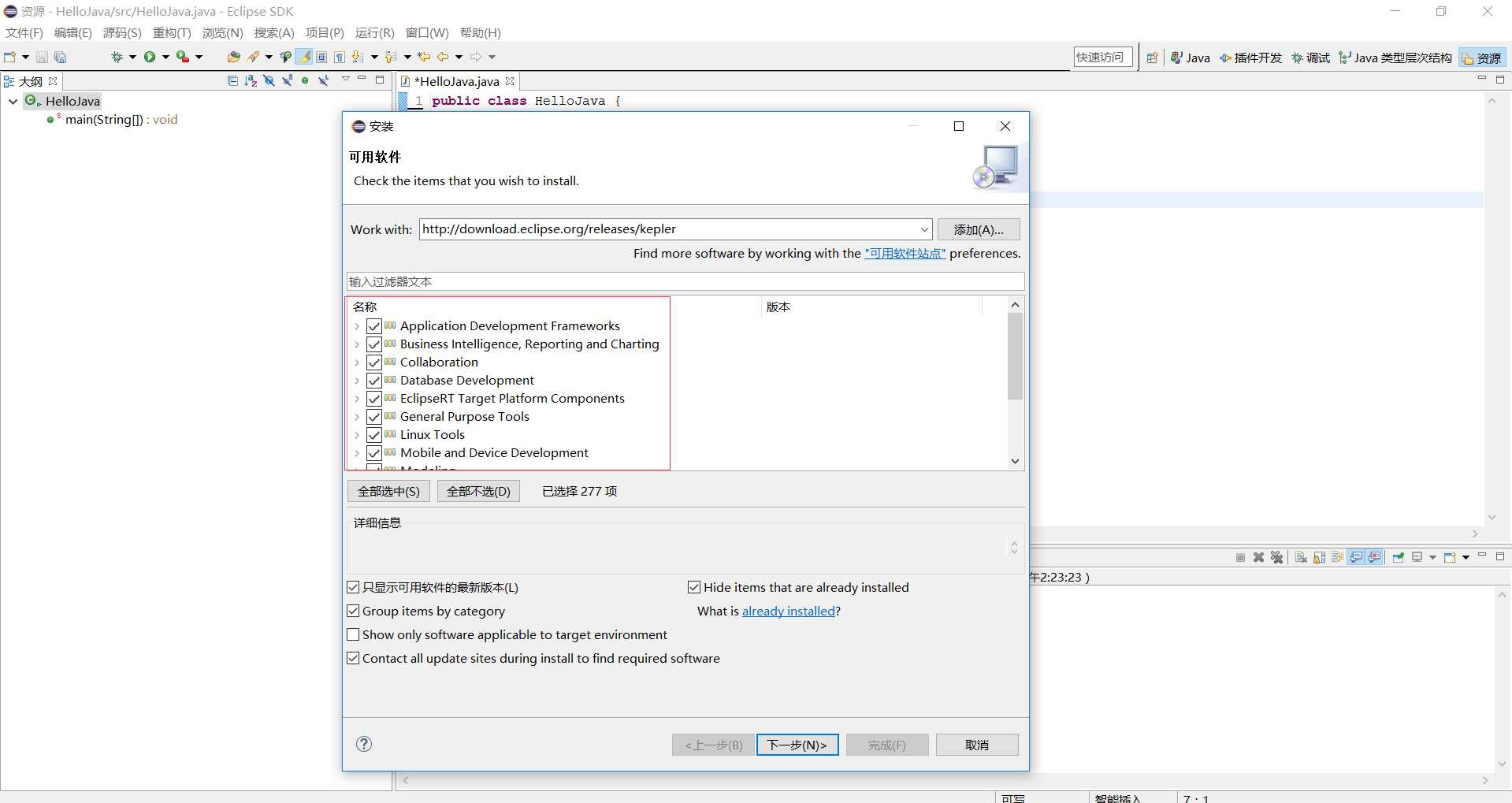This screenshot has height=803, width=1512.
Task: Open the 文件(F) menu
Action: coord(24,32)
